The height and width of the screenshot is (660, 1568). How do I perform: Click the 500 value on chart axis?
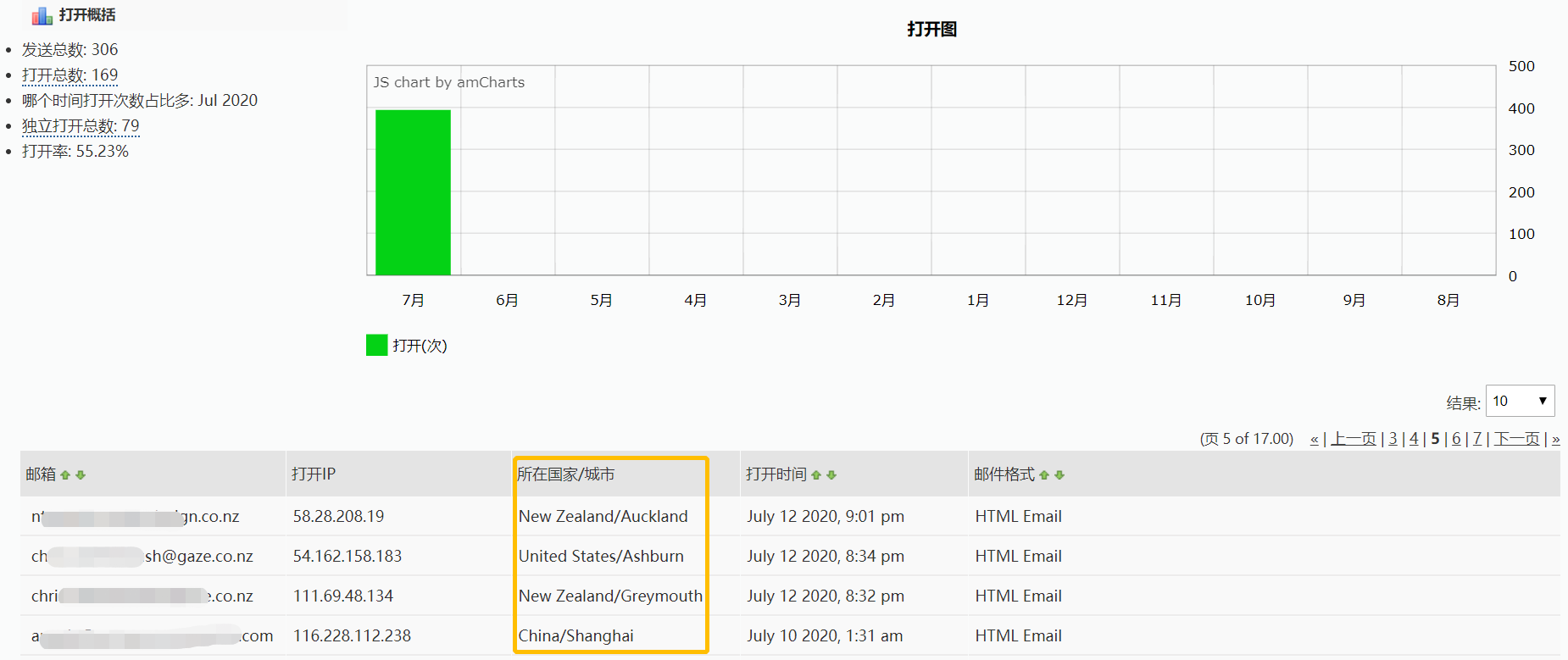point(1521,66)
